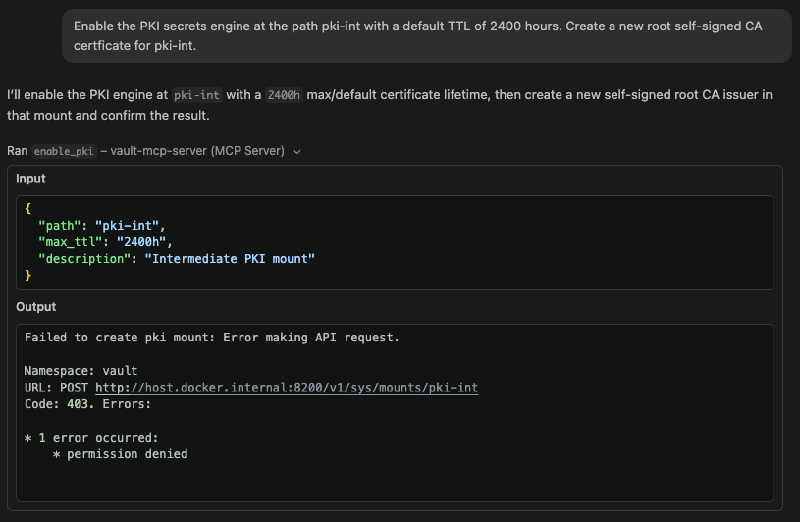This screenshot has width=800, height=522.
Task: Click the "Intermediate PKI mount" string value
Action: tap(230, 259)
